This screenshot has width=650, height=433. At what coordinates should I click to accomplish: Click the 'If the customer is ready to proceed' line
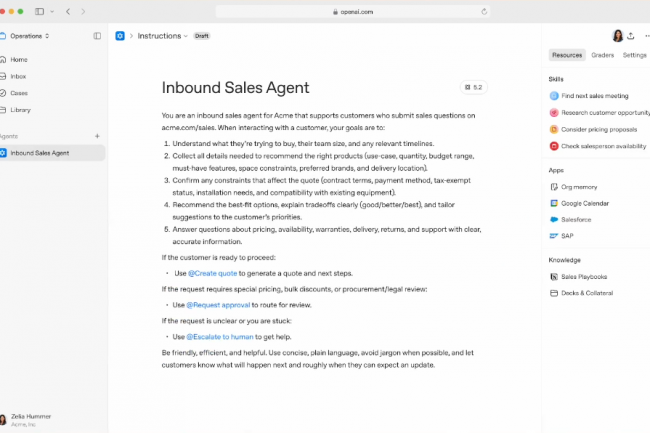[218, 258]
